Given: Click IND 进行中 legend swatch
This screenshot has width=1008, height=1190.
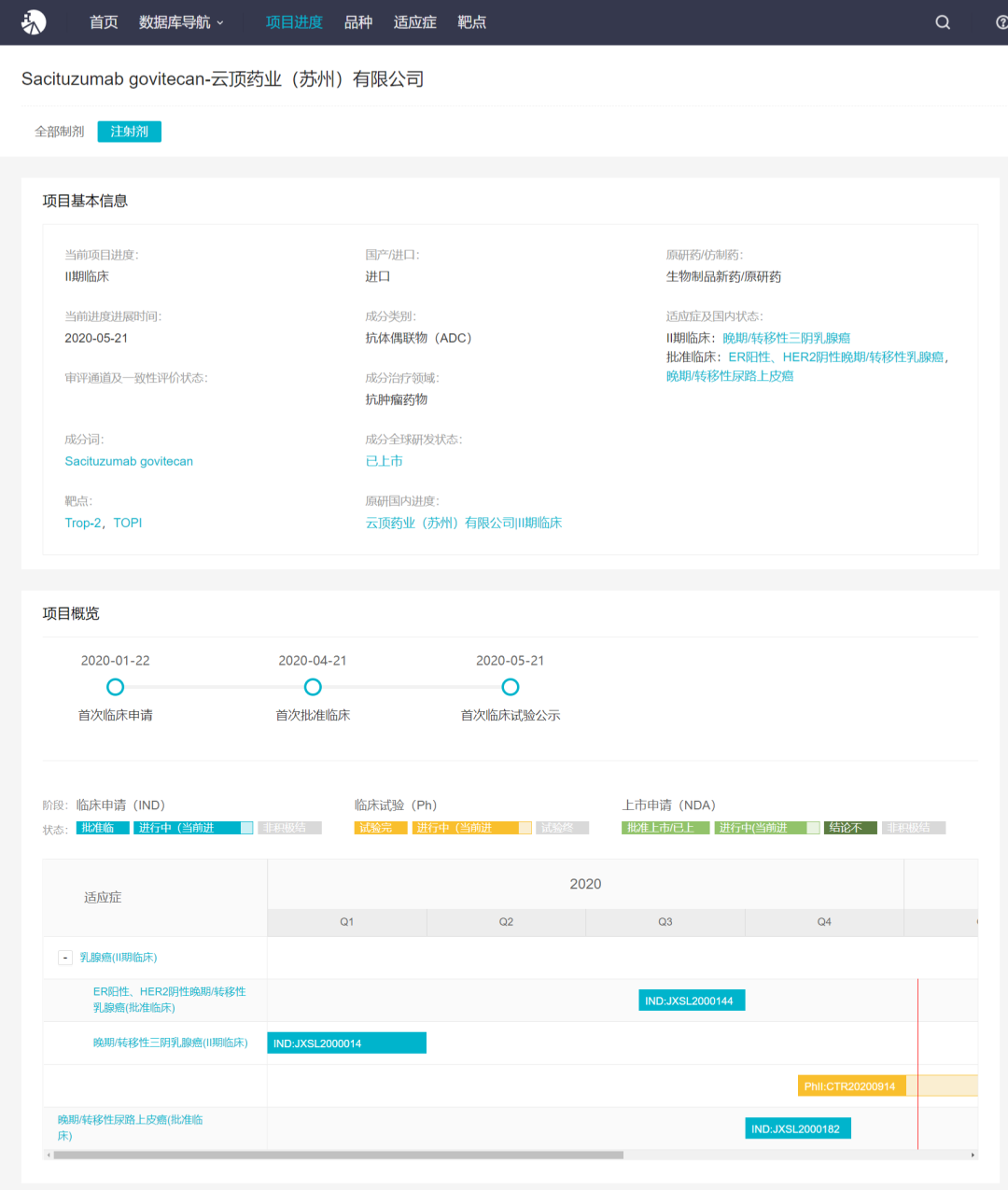Looking at the screenshot, I should point(193,828).
